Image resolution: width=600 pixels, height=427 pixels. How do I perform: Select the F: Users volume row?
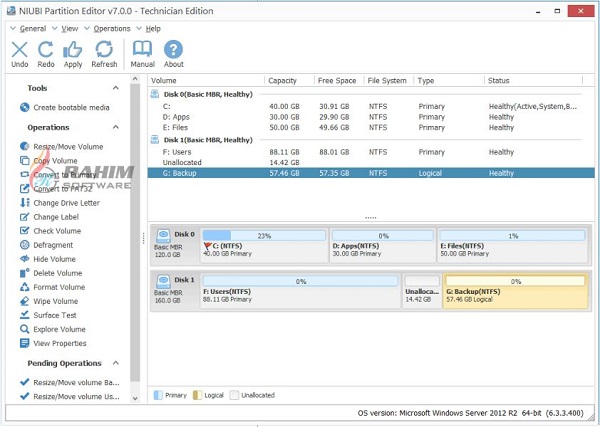371,152
